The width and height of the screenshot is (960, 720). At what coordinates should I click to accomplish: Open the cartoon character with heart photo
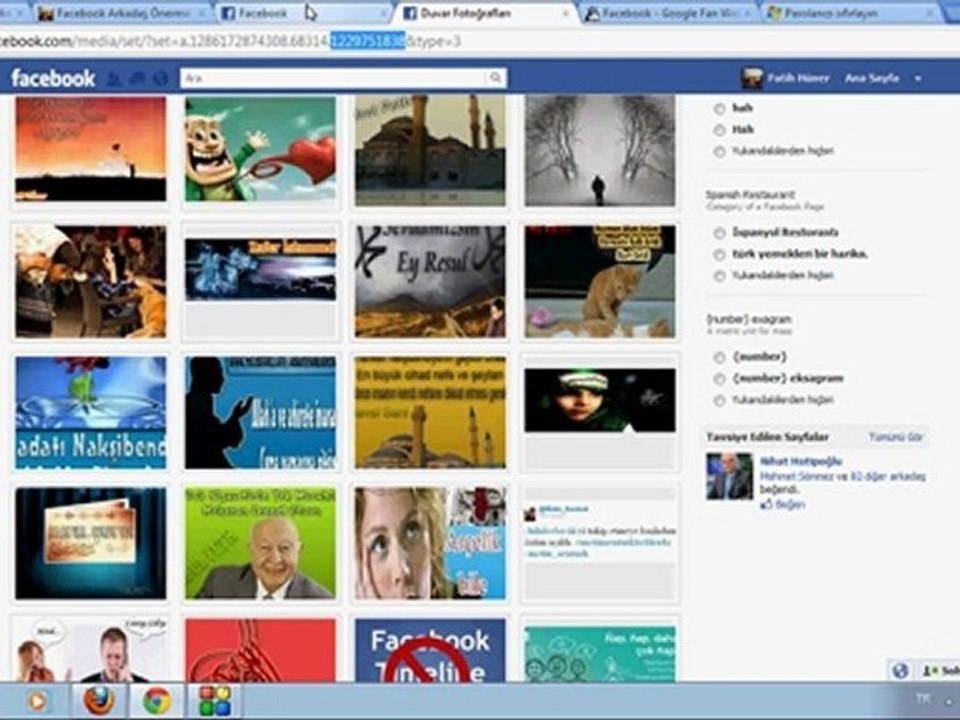[260, 149]
